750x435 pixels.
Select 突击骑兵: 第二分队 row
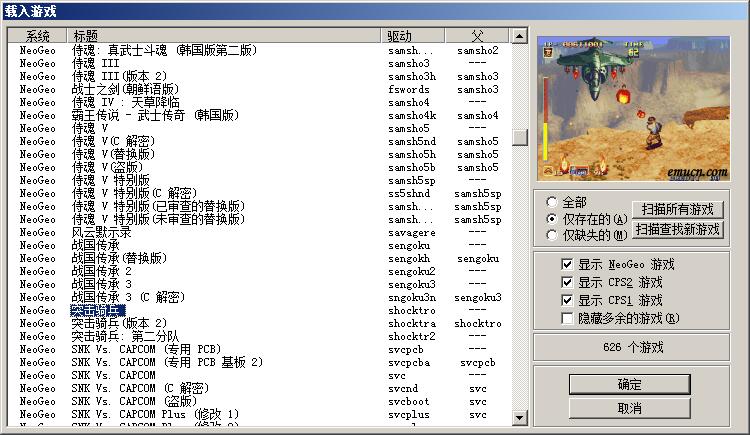[x=259, y=336]
